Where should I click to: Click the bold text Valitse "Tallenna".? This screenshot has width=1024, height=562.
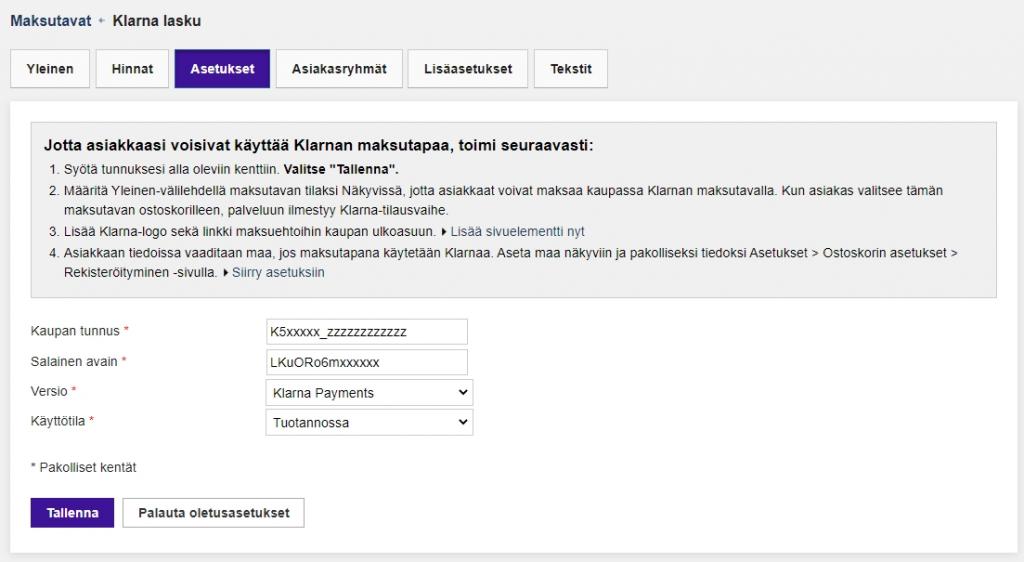[341, 169]
